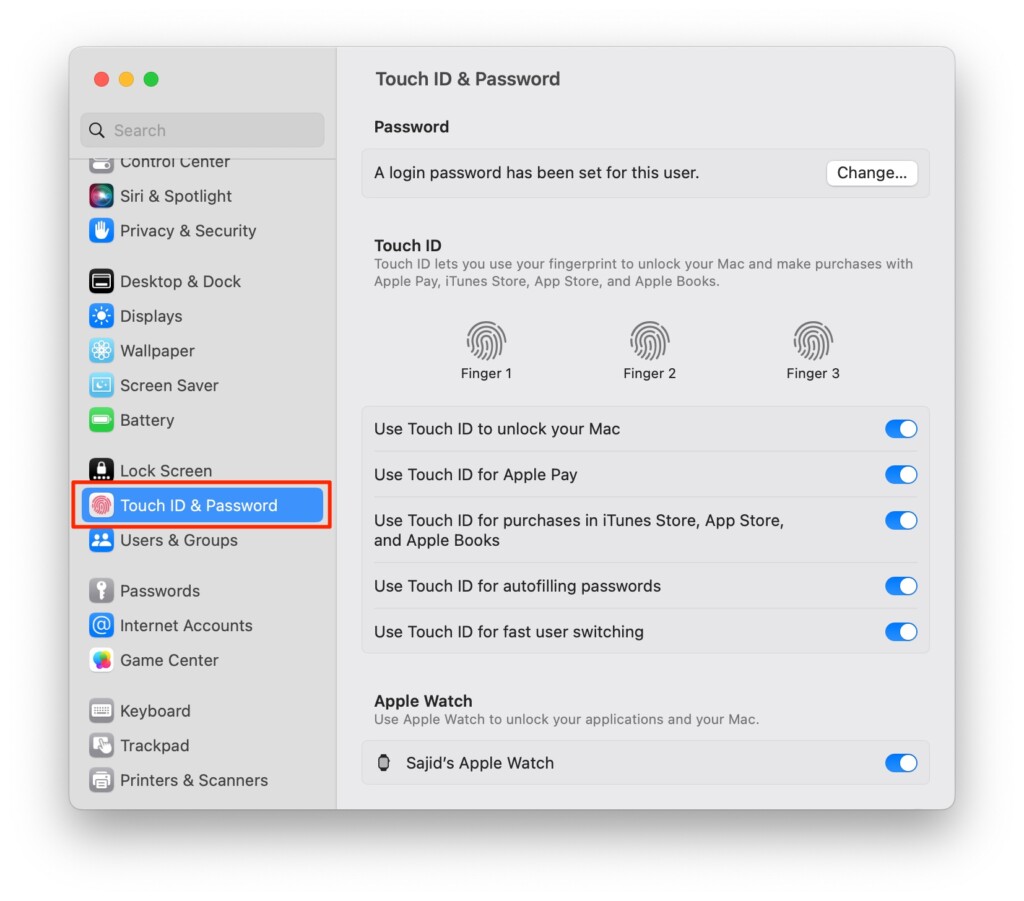Viewport: 1024px width, 901px height.
Task: Open Users & Groups people icon
Action: [x=101, y=540]
